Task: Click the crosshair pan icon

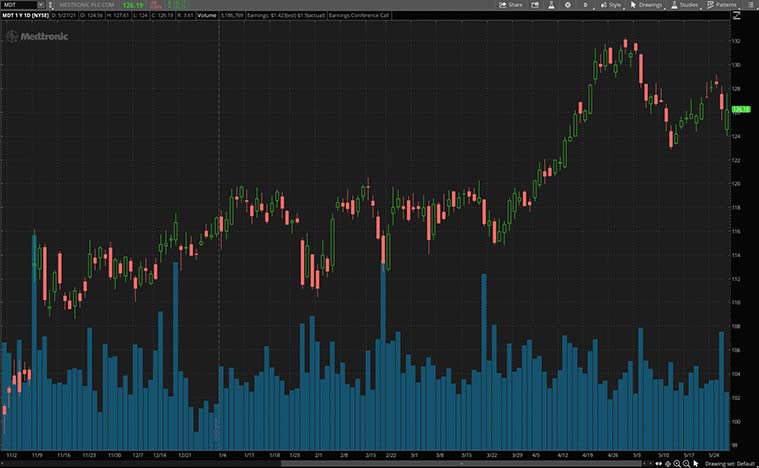Action: click(x=668, y=464)
